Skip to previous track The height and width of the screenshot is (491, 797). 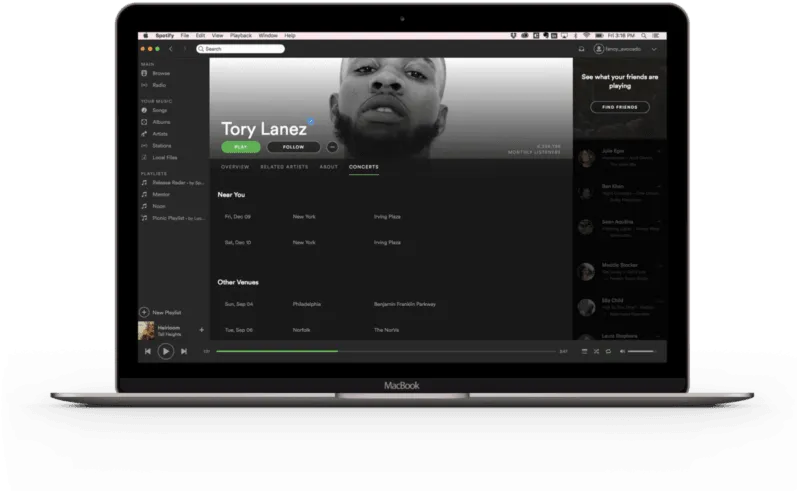147,351
